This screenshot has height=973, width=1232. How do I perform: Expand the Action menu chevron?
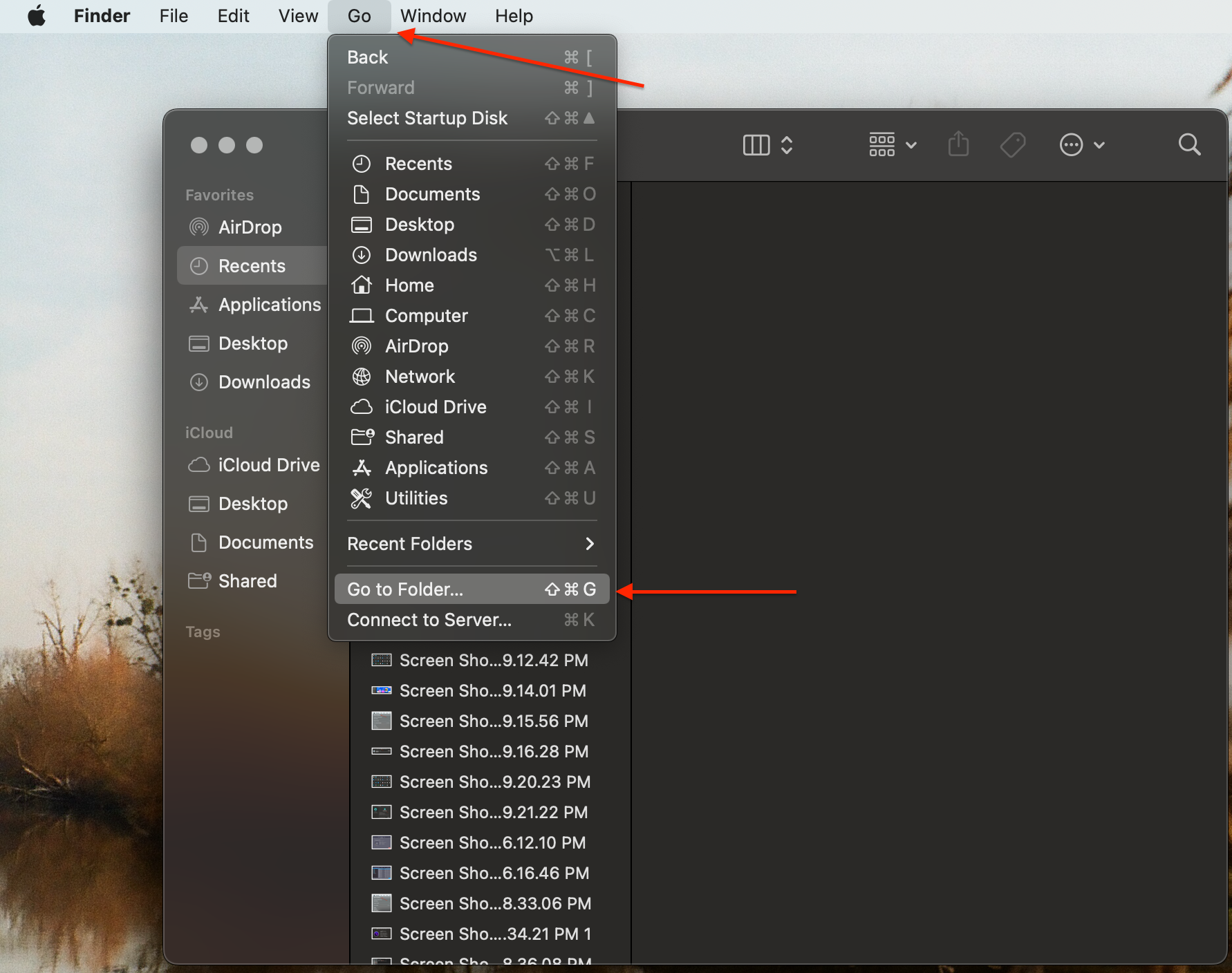pyautogui.click(x=1099, y=145)
